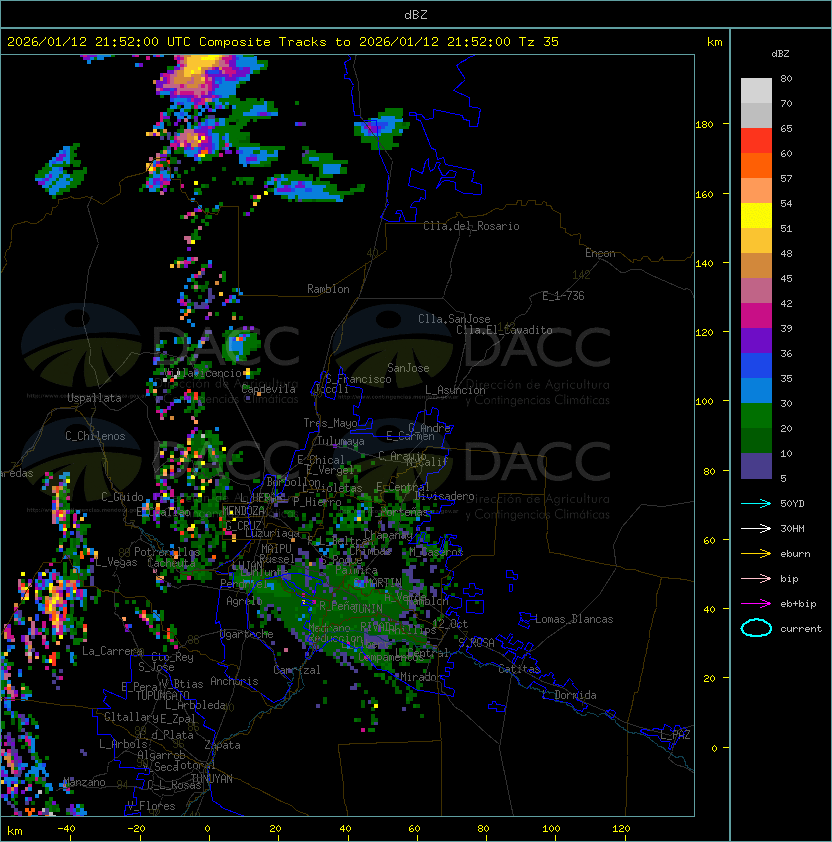Pick the bright yellow 51–54 dBZ swatch
The image size is (832, 842).
click(x=756, y=215)
